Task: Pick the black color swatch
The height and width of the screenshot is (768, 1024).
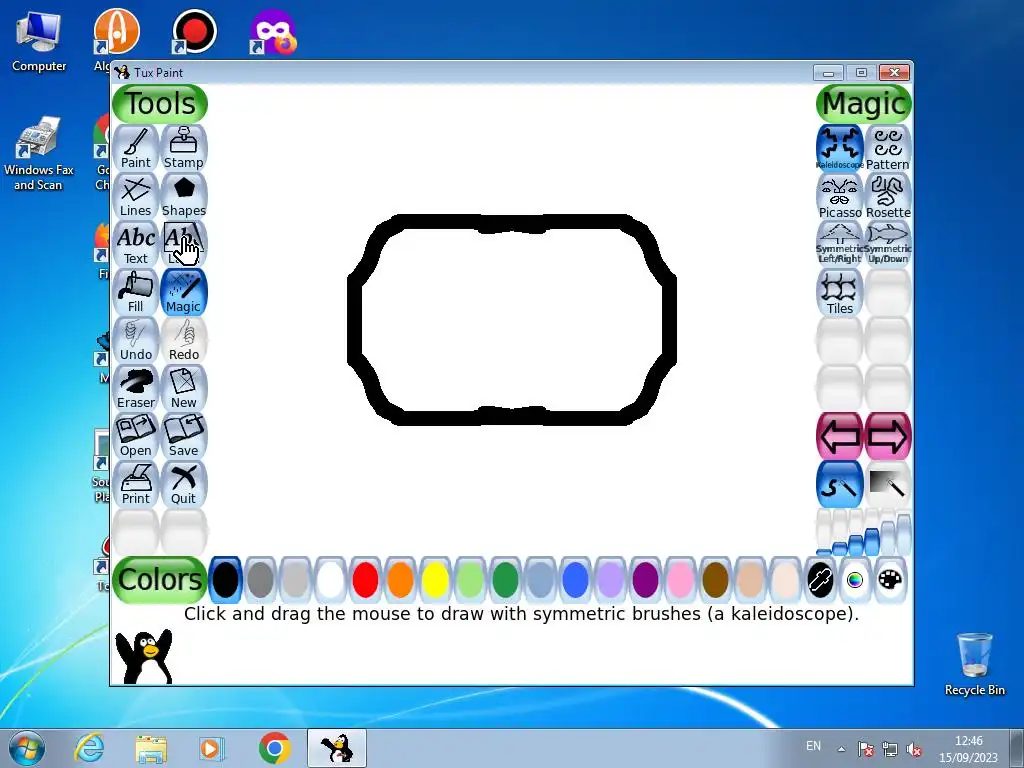Action: pyautogui.click(x=225, y=580)
